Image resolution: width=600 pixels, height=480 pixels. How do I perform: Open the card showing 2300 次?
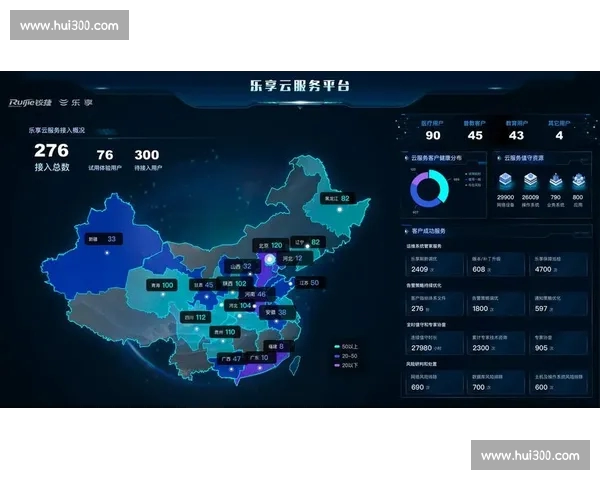point(496,343)
